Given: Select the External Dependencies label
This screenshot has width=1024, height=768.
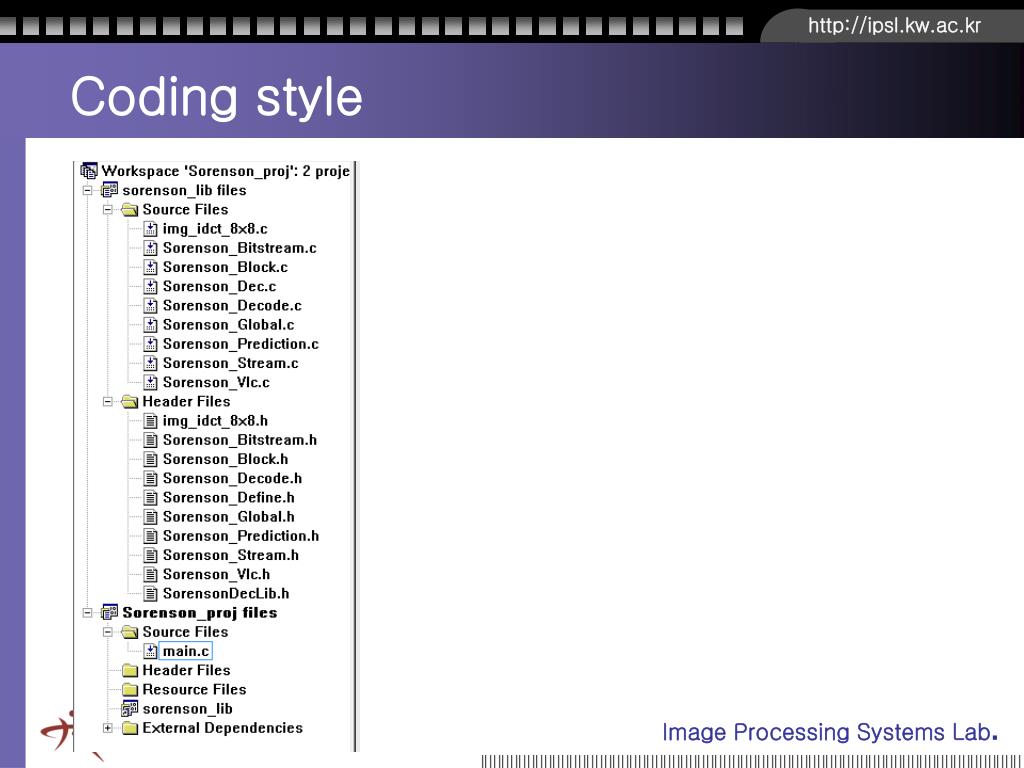Looking at the screenshot, I should click(x=223, y=728).
